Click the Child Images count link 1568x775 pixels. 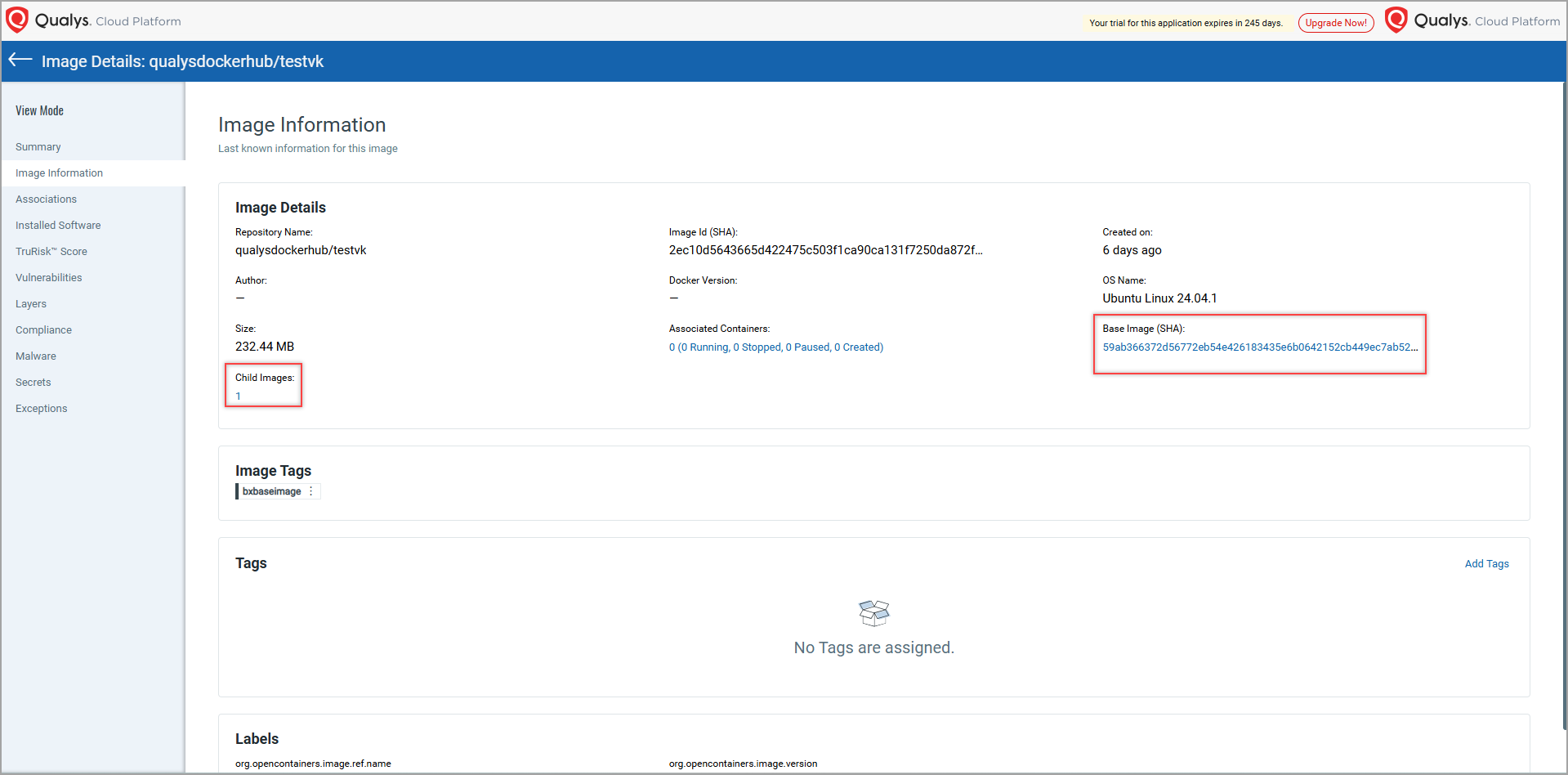pos(239,396)
